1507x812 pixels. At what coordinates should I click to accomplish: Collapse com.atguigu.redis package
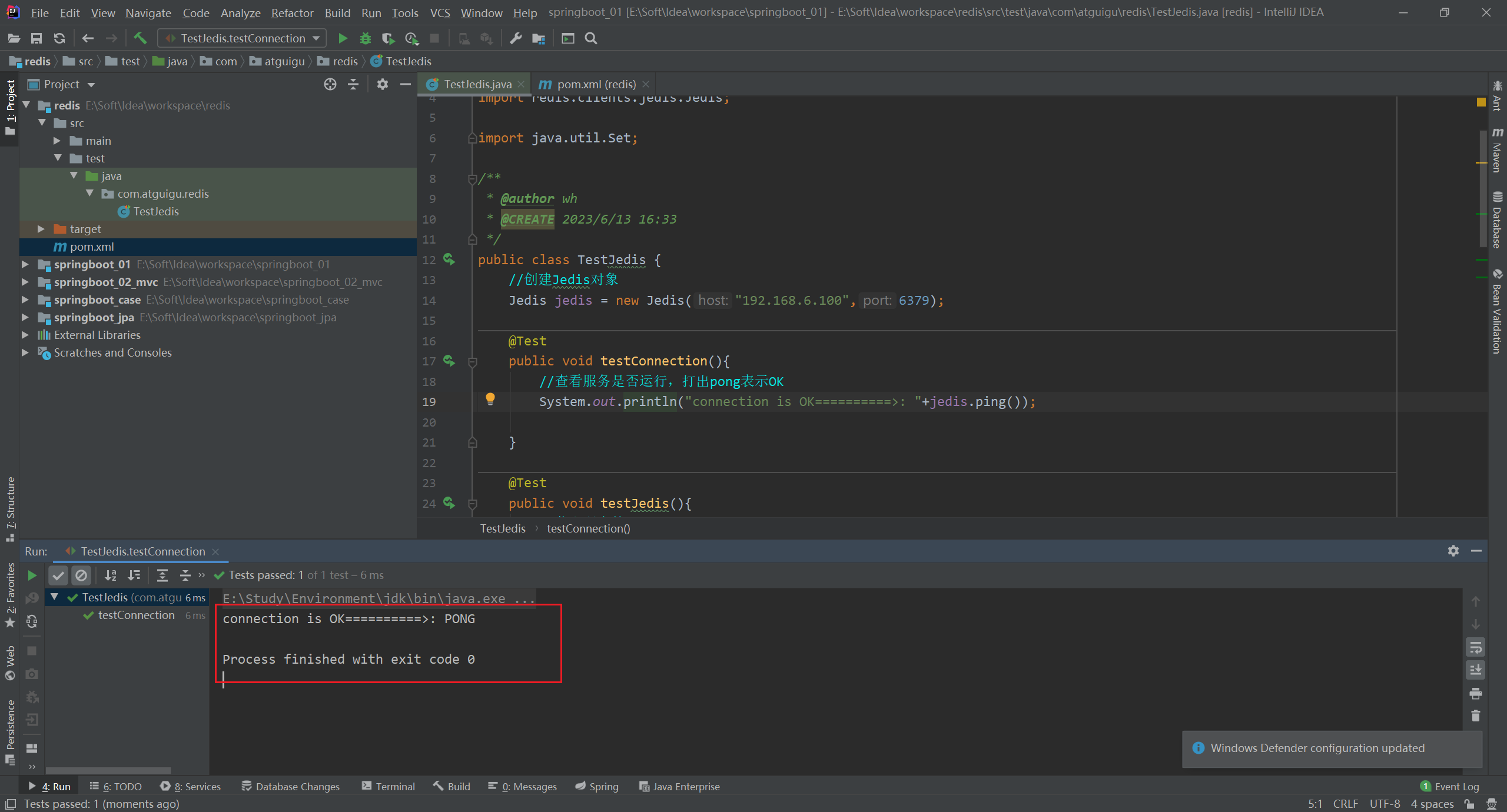pos(89,194)
